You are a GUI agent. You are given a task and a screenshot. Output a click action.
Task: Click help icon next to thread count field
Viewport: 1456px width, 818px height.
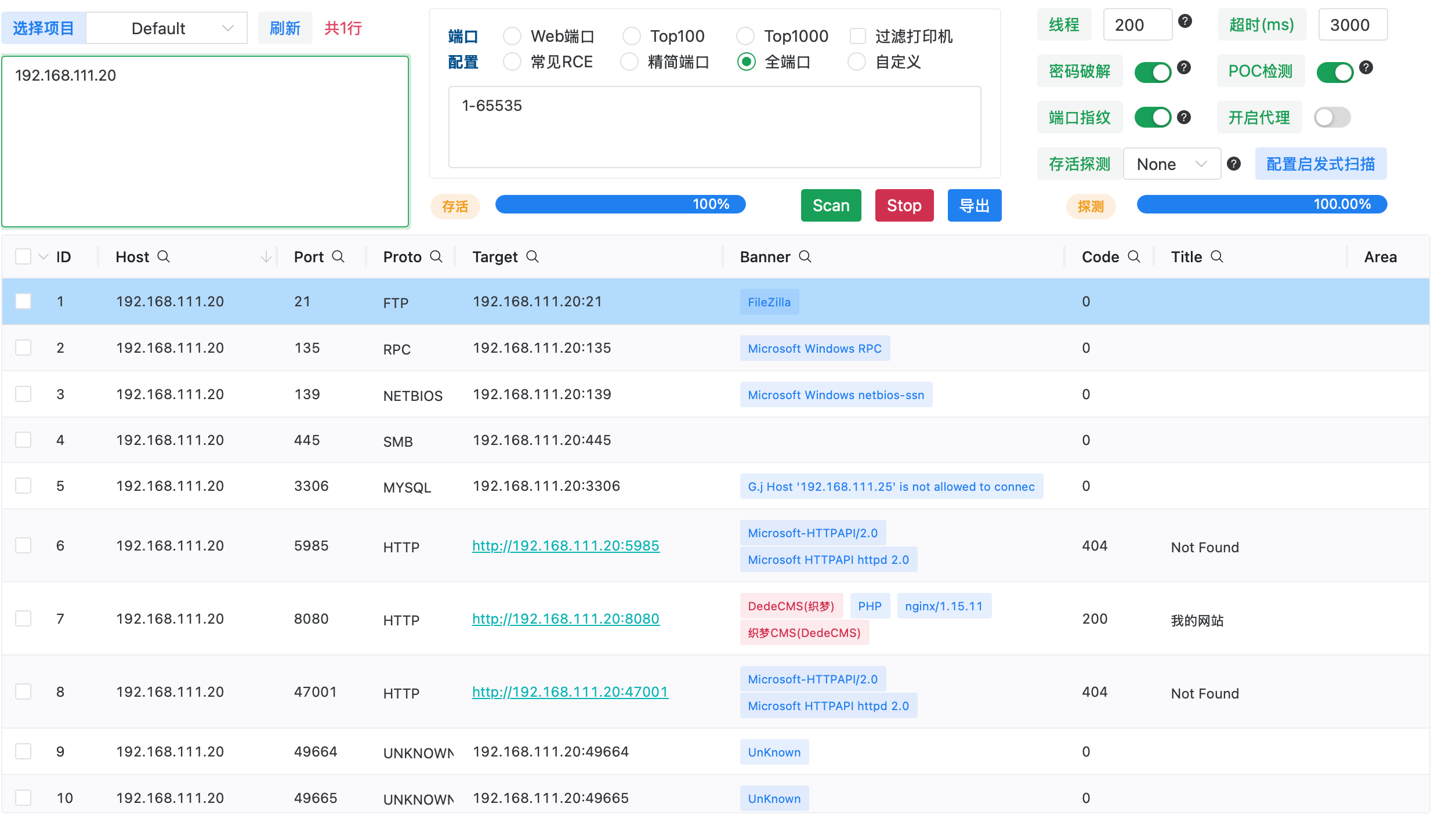point(1185,21)
